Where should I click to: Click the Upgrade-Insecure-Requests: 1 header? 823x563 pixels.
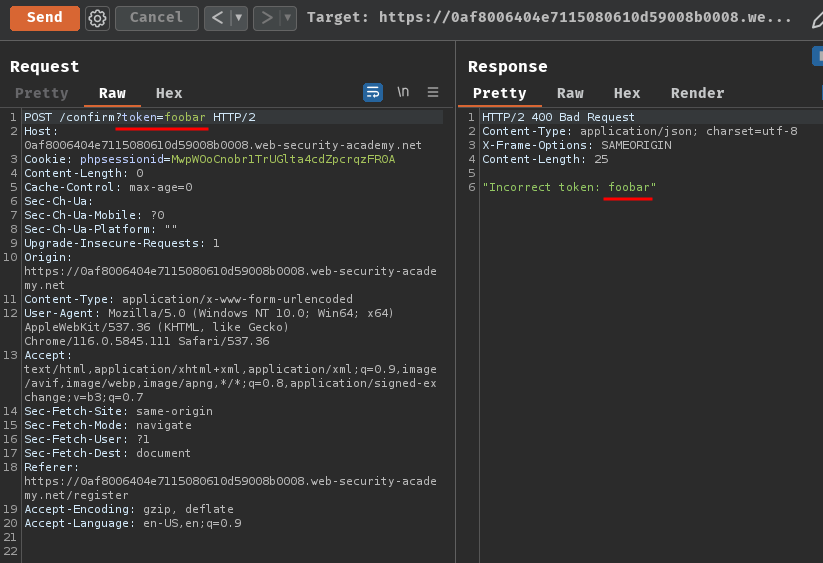[x=122, y=243]
